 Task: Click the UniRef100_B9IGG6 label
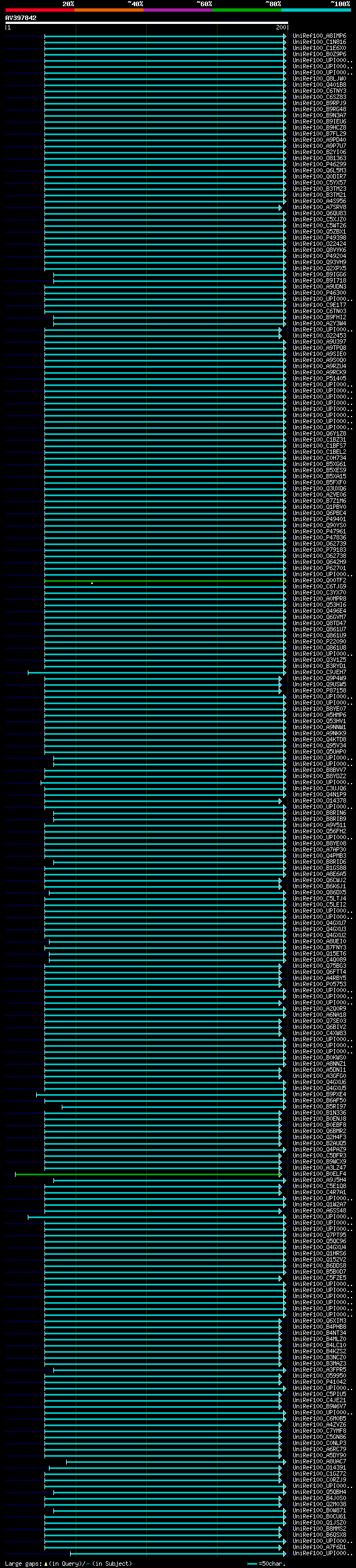319,275
